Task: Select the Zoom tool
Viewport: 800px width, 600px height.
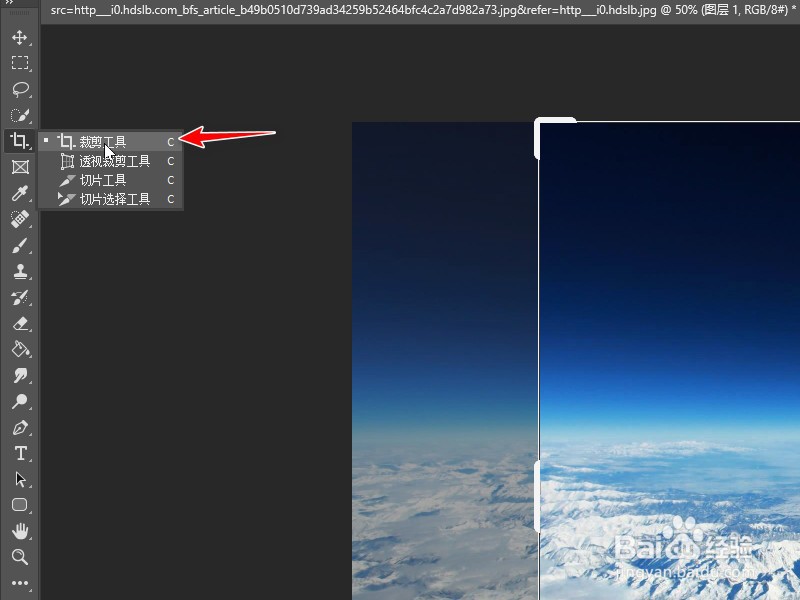Action: 20,557
